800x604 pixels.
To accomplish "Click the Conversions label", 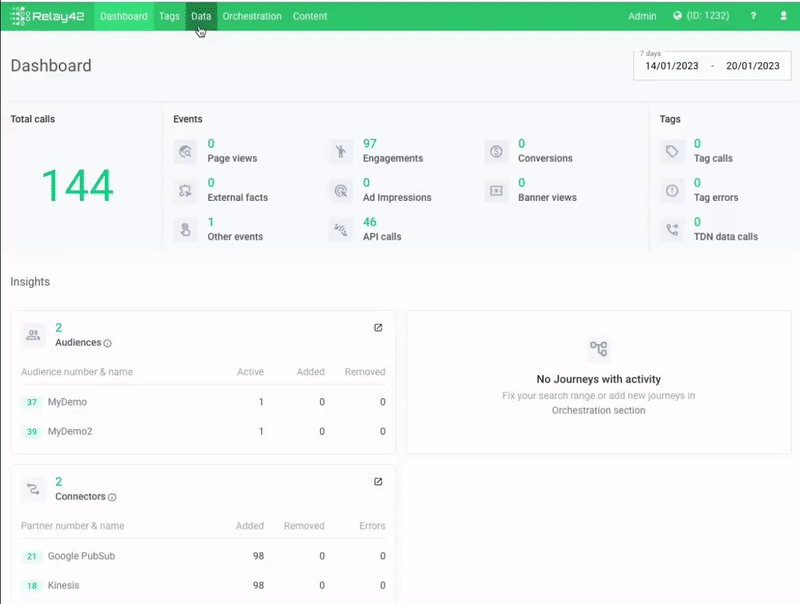I will pos(545,159).
